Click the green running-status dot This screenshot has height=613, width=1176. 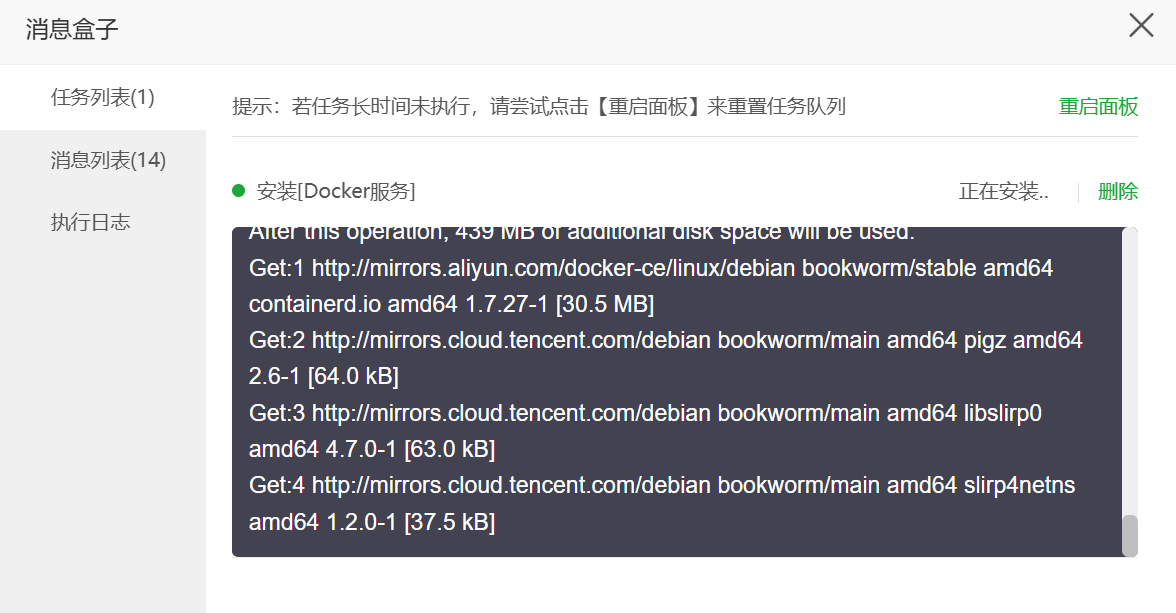[x=236, y=191]
